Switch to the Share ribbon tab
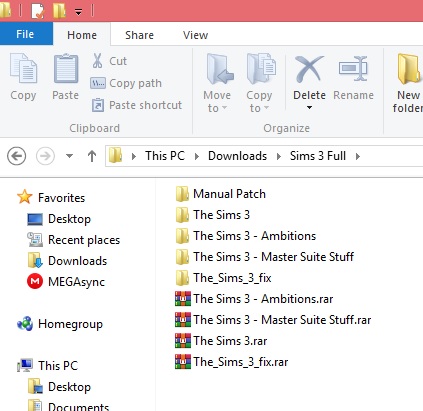Image resolution: width=423 pixels, height=411 pixels. 139,35
